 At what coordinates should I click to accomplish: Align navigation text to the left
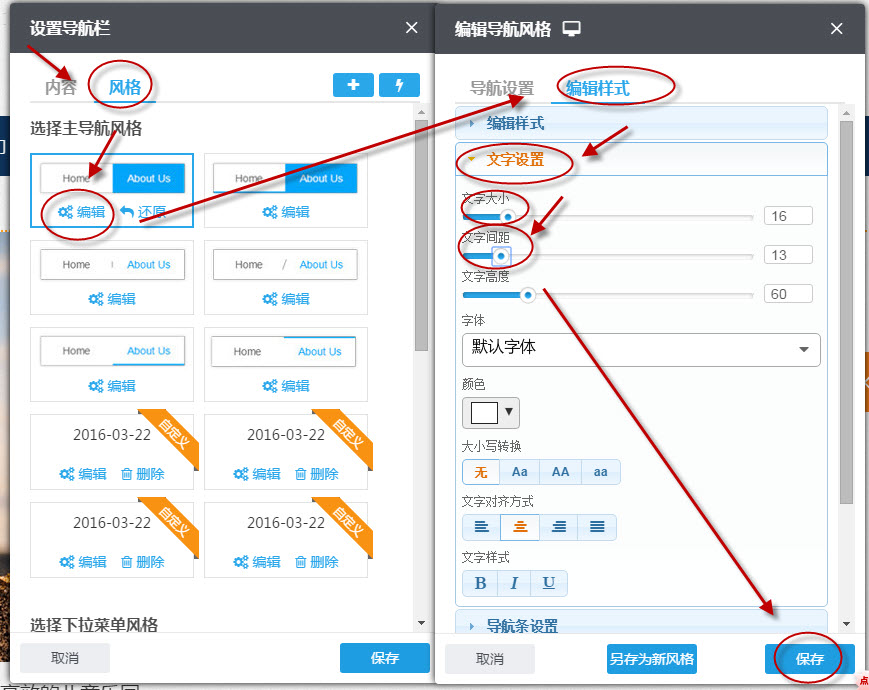(x=481, y=527)
